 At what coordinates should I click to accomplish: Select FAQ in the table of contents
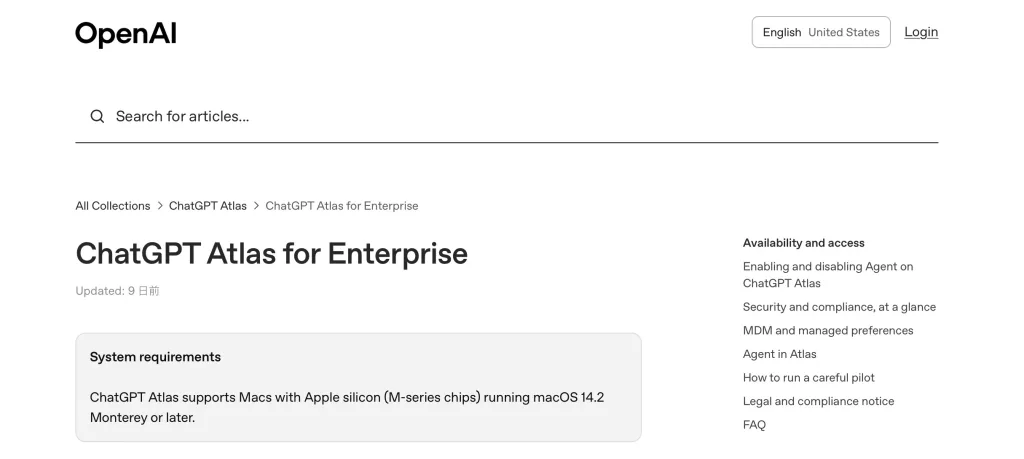754,425
